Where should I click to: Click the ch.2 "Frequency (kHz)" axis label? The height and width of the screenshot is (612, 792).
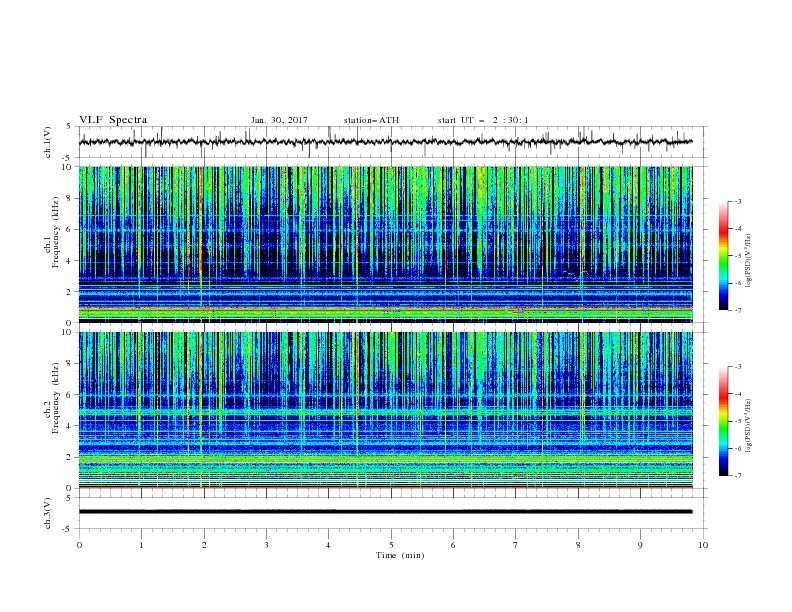(56, 398)
